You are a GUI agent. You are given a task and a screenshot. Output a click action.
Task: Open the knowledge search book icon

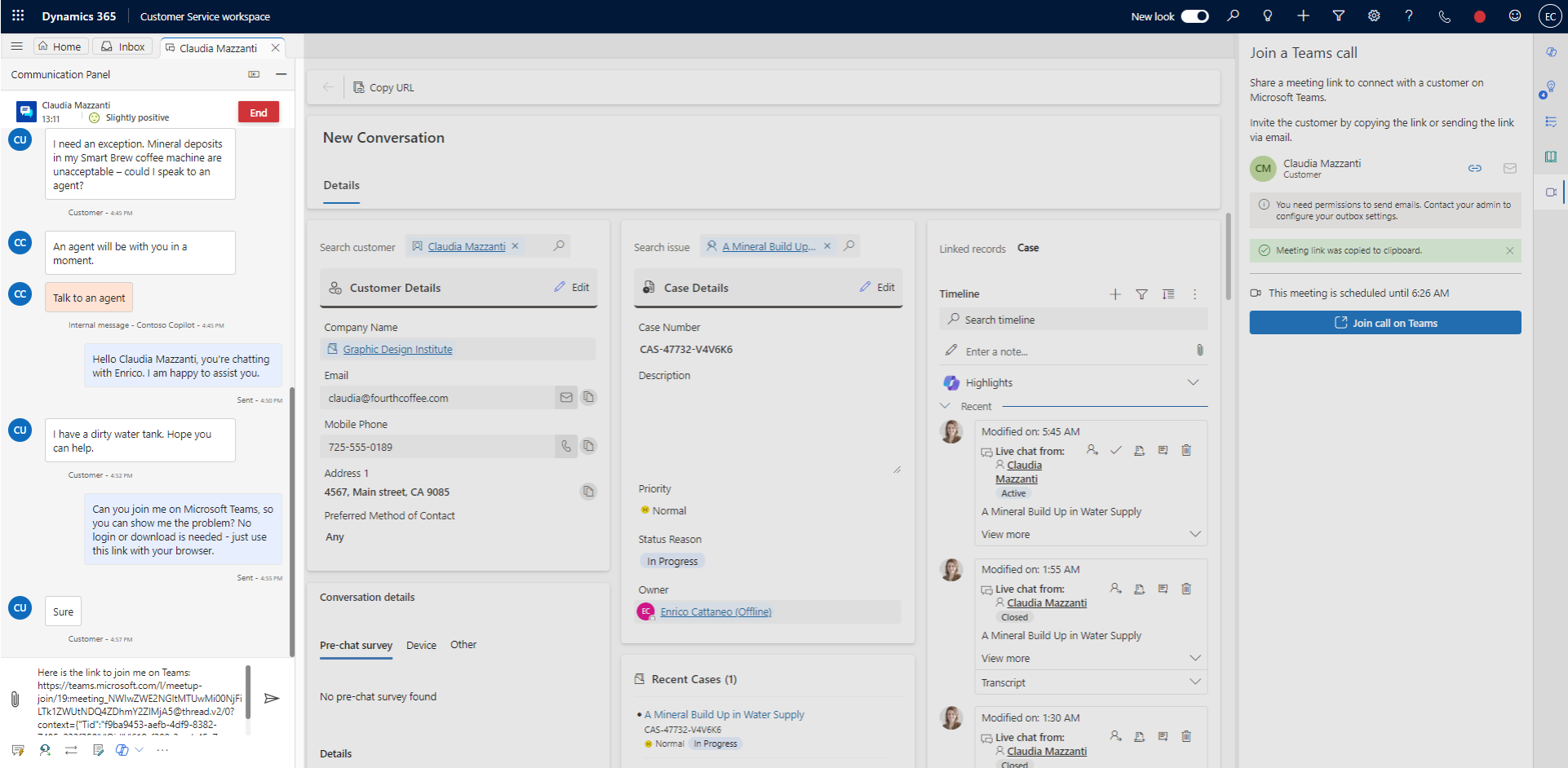tap(1551, 157)
